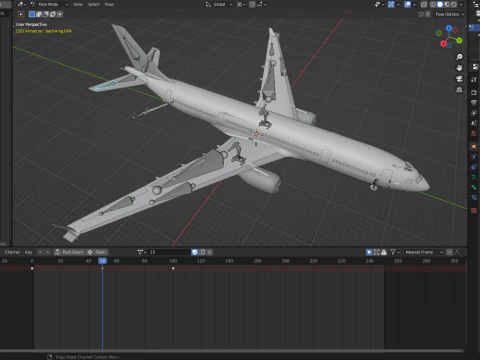This screenshot has width=480, height=360.
Task: Open the Select menu in the 3D viewport
Action: 94,4
